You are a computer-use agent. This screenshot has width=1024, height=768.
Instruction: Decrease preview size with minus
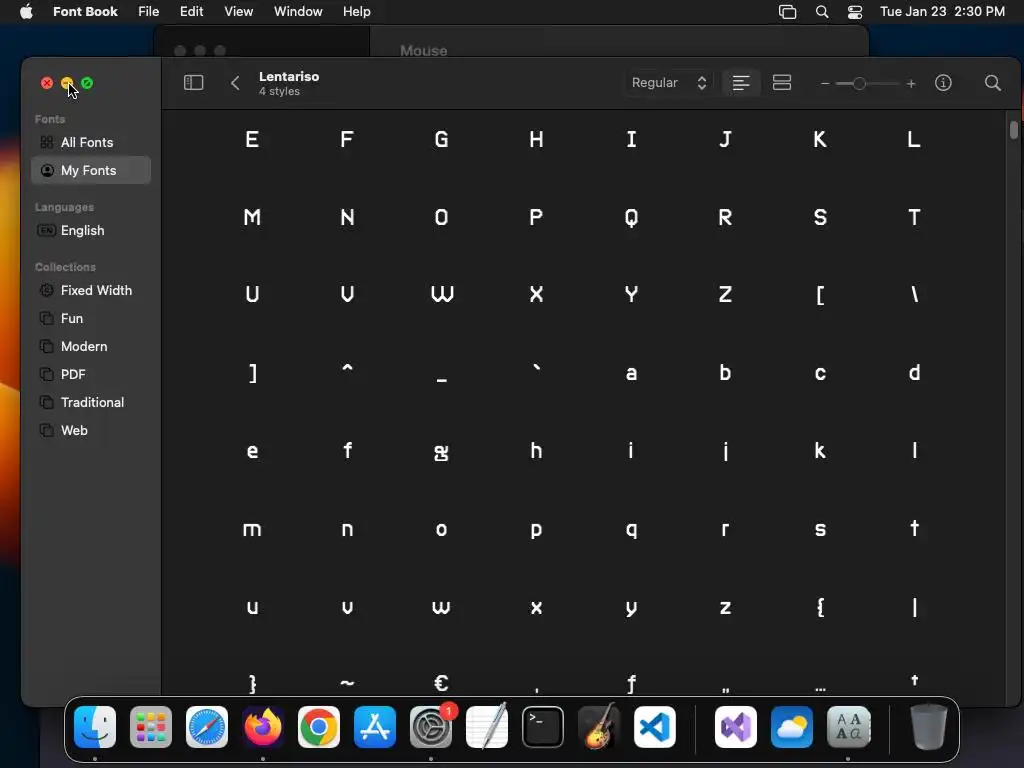tap(825, 84)
